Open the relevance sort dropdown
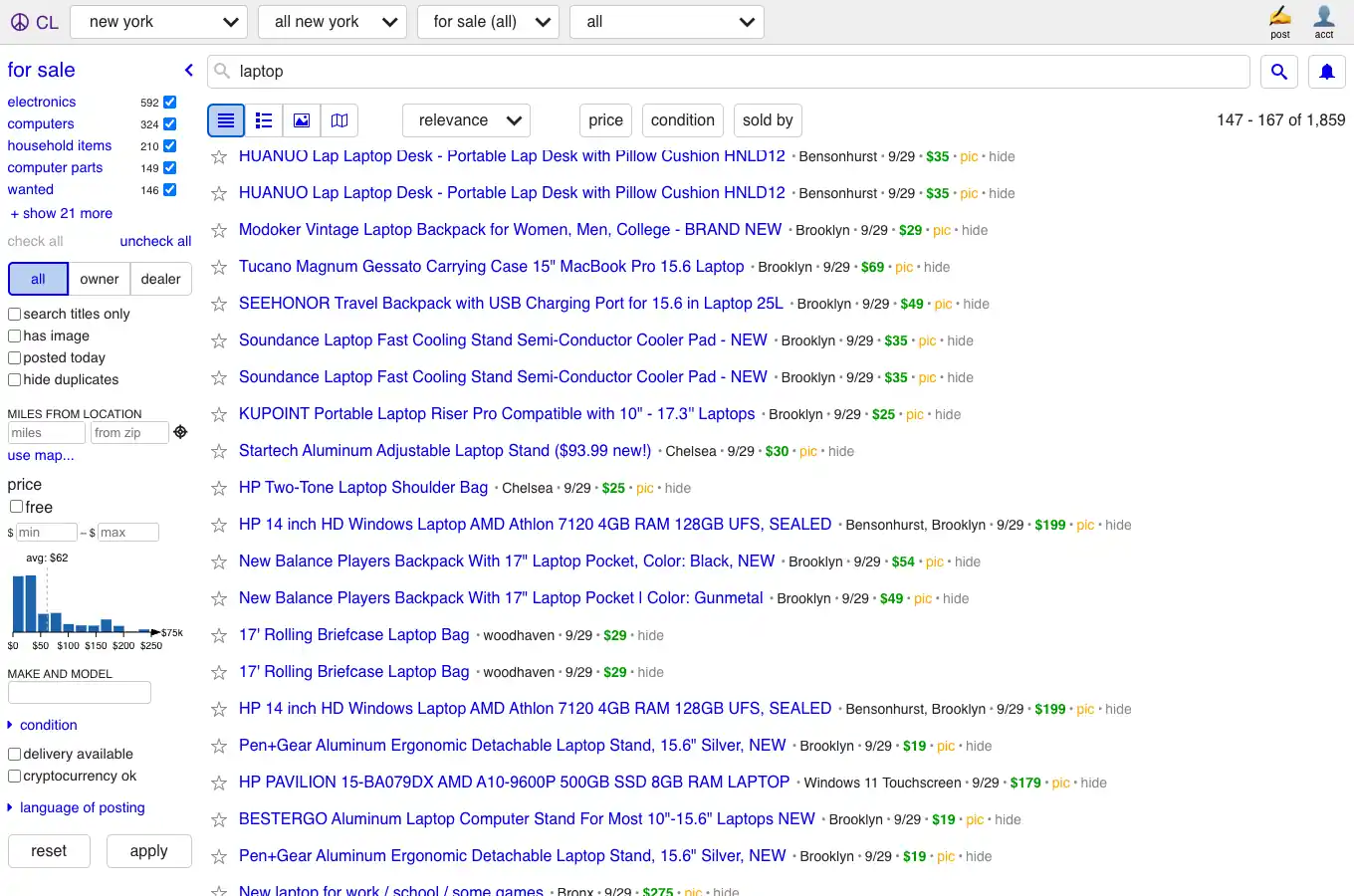 tap(466, 120)
